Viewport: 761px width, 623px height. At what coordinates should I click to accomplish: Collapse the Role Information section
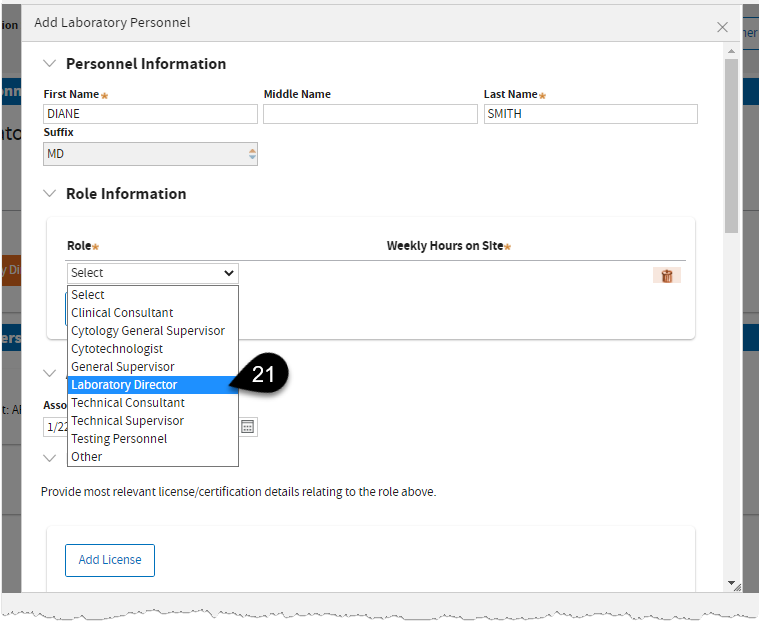click(x=50, y=193)
